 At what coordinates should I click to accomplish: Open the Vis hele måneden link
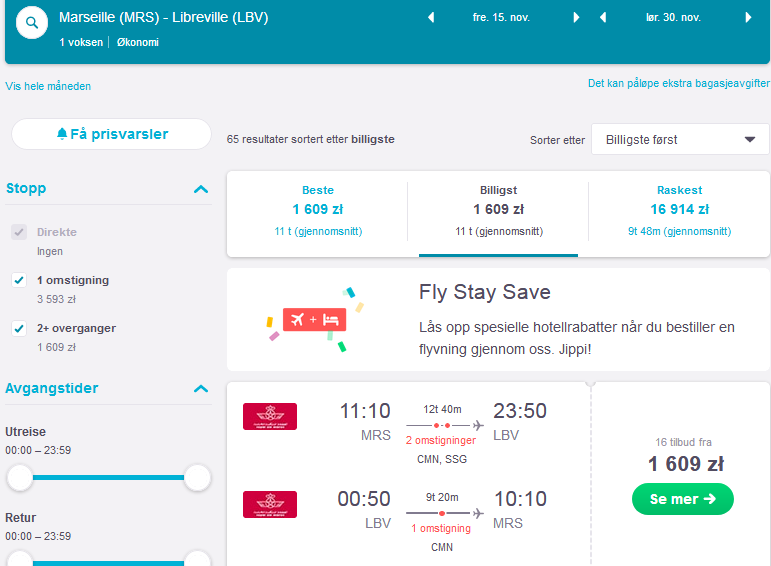click(48, 87)
